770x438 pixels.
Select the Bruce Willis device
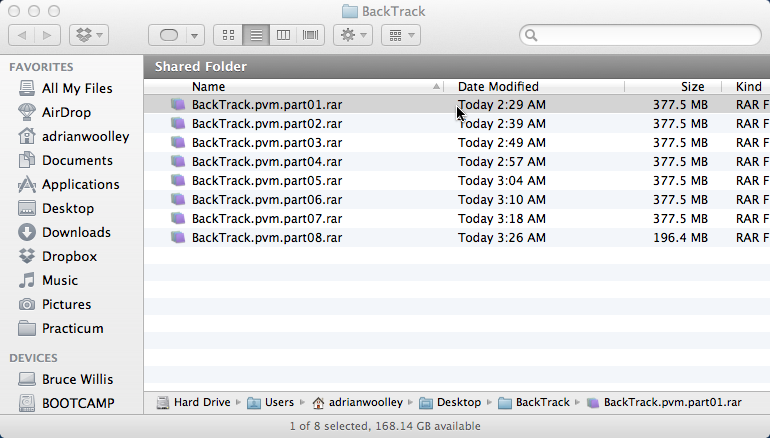pyautogui.click(x=79, y=379)
